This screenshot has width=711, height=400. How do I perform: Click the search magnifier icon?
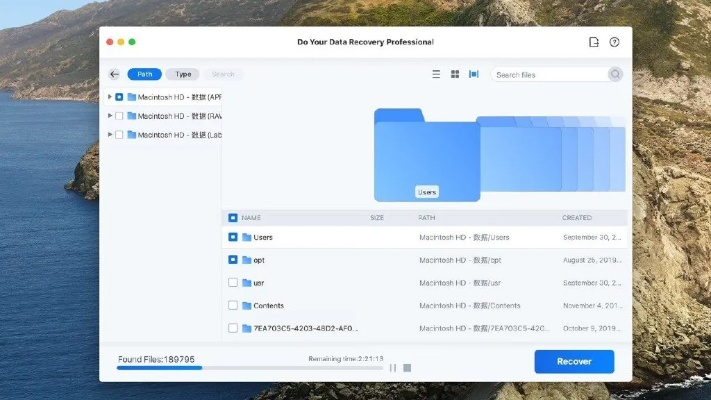(x=615, y=74)
